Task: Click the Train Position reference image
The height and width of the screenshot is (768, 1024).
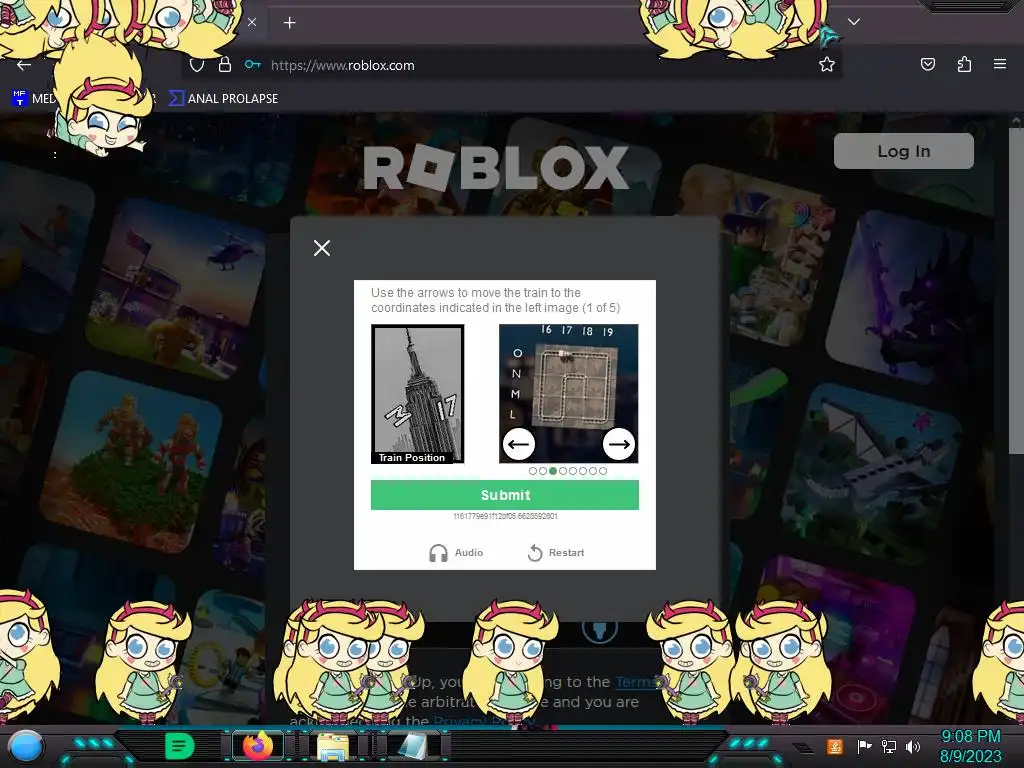Action: click(418, 394)
